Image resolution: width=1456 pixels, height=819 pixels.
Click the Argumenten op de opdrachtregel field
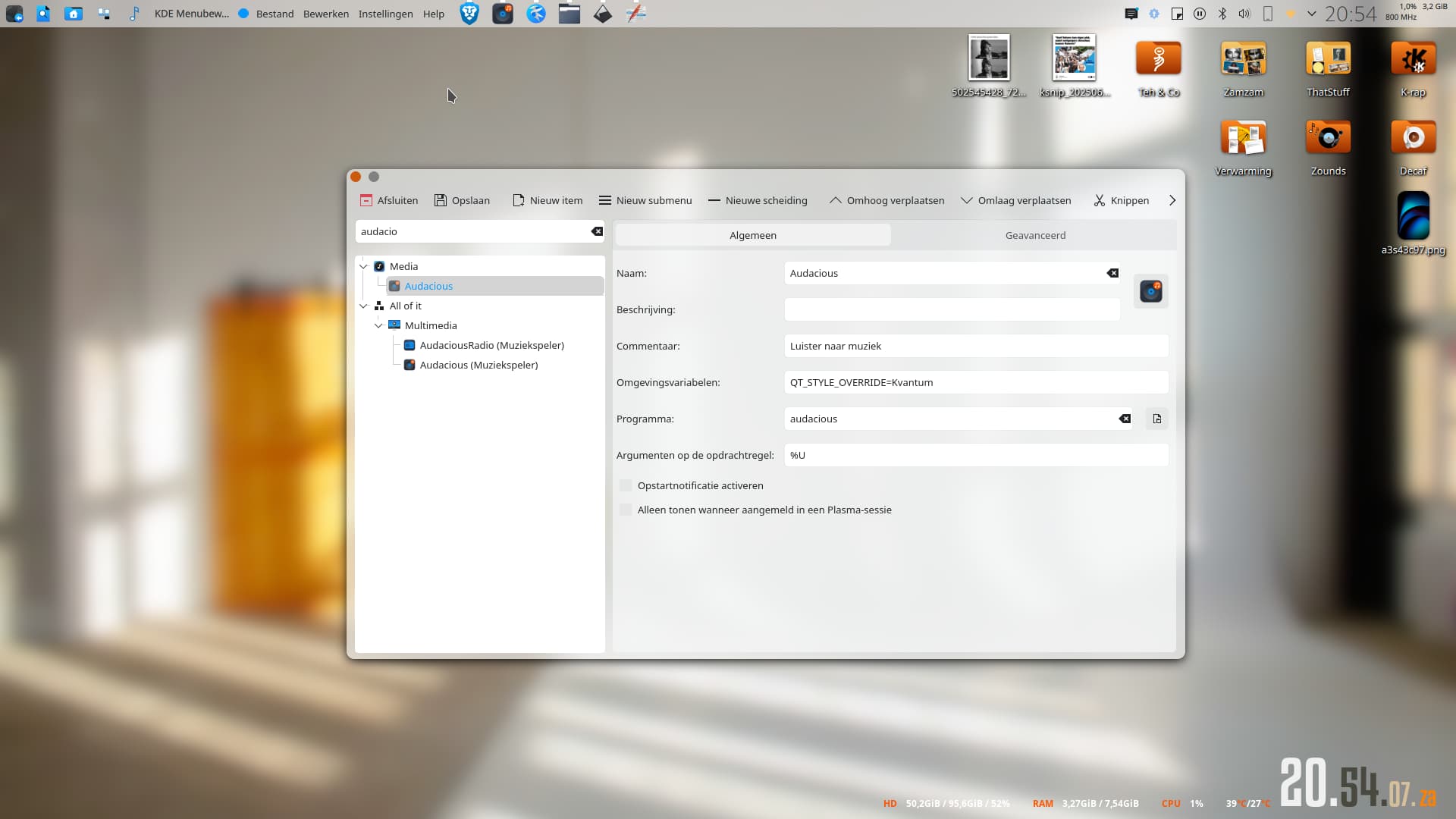(x=977, y=455)
